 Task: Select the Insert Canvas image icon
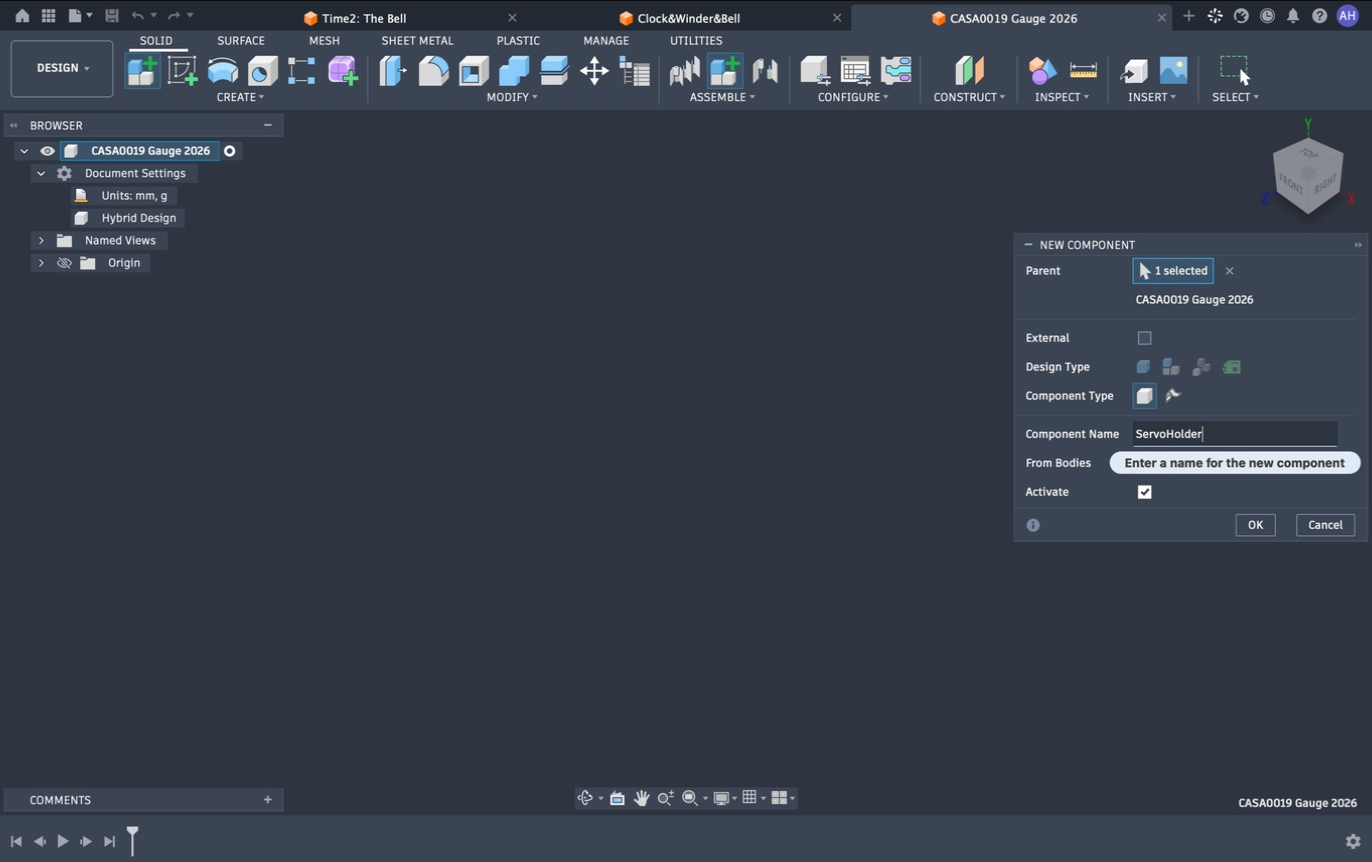[x=1173, y=70]
